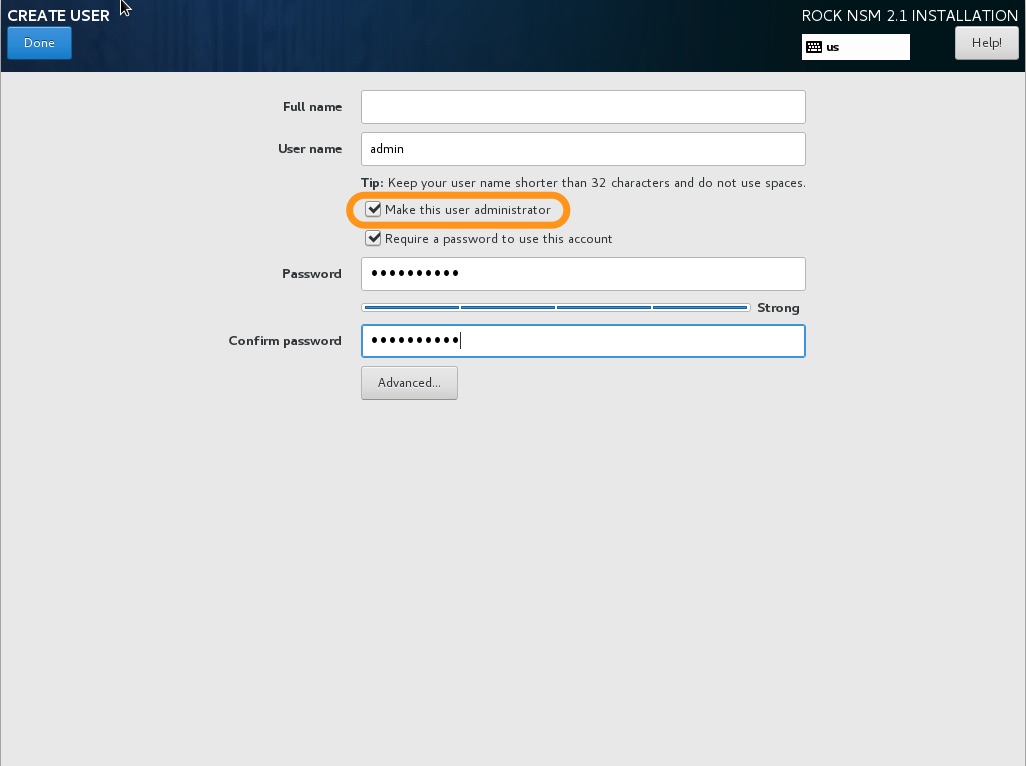The image size is (1026, 766).
Task: Click the keyboard layout icon
Action: (813, 47)
